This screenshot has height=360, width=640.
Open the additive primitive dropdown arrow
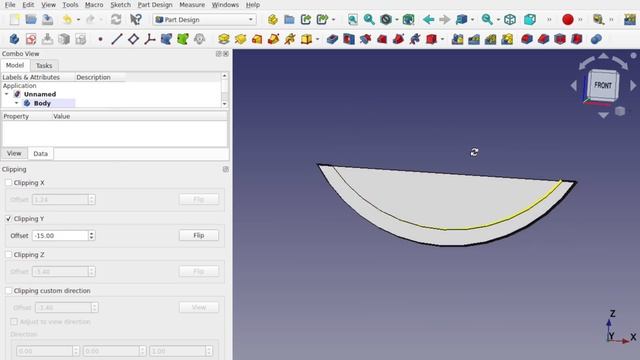[318, 39]
